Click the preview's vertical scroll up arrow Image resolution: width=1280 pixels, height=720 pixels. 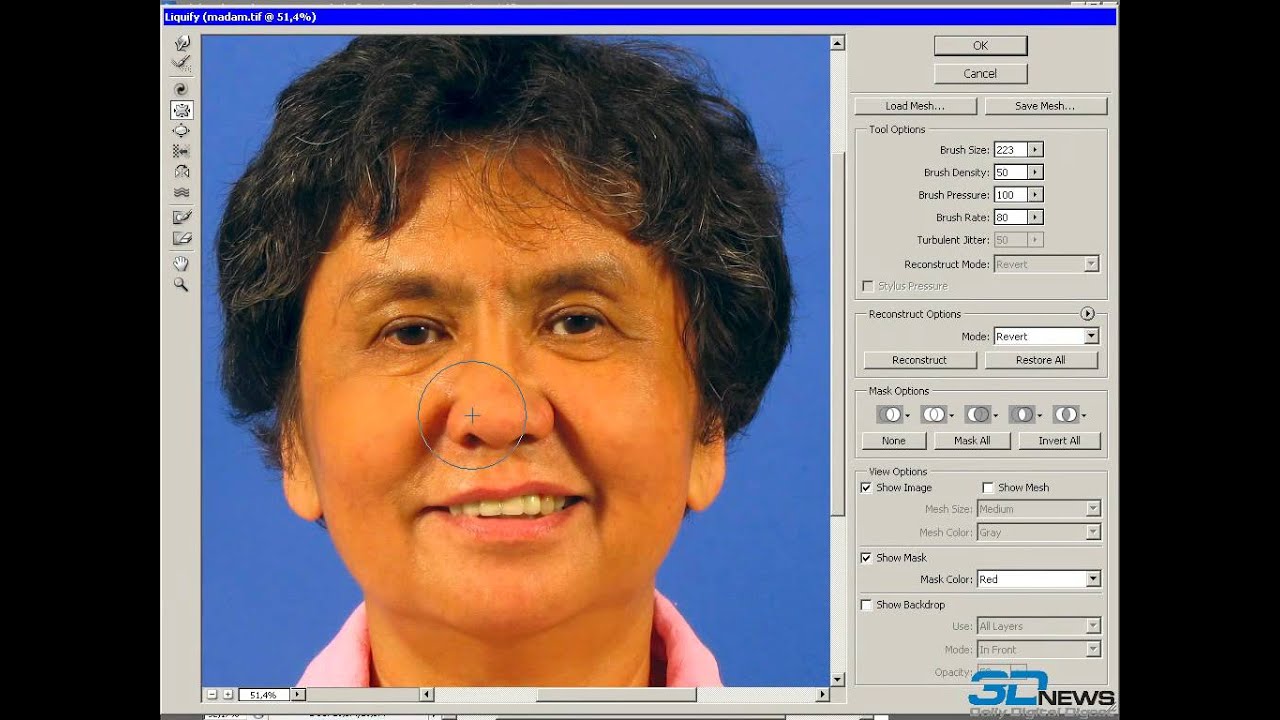point(838,43)
